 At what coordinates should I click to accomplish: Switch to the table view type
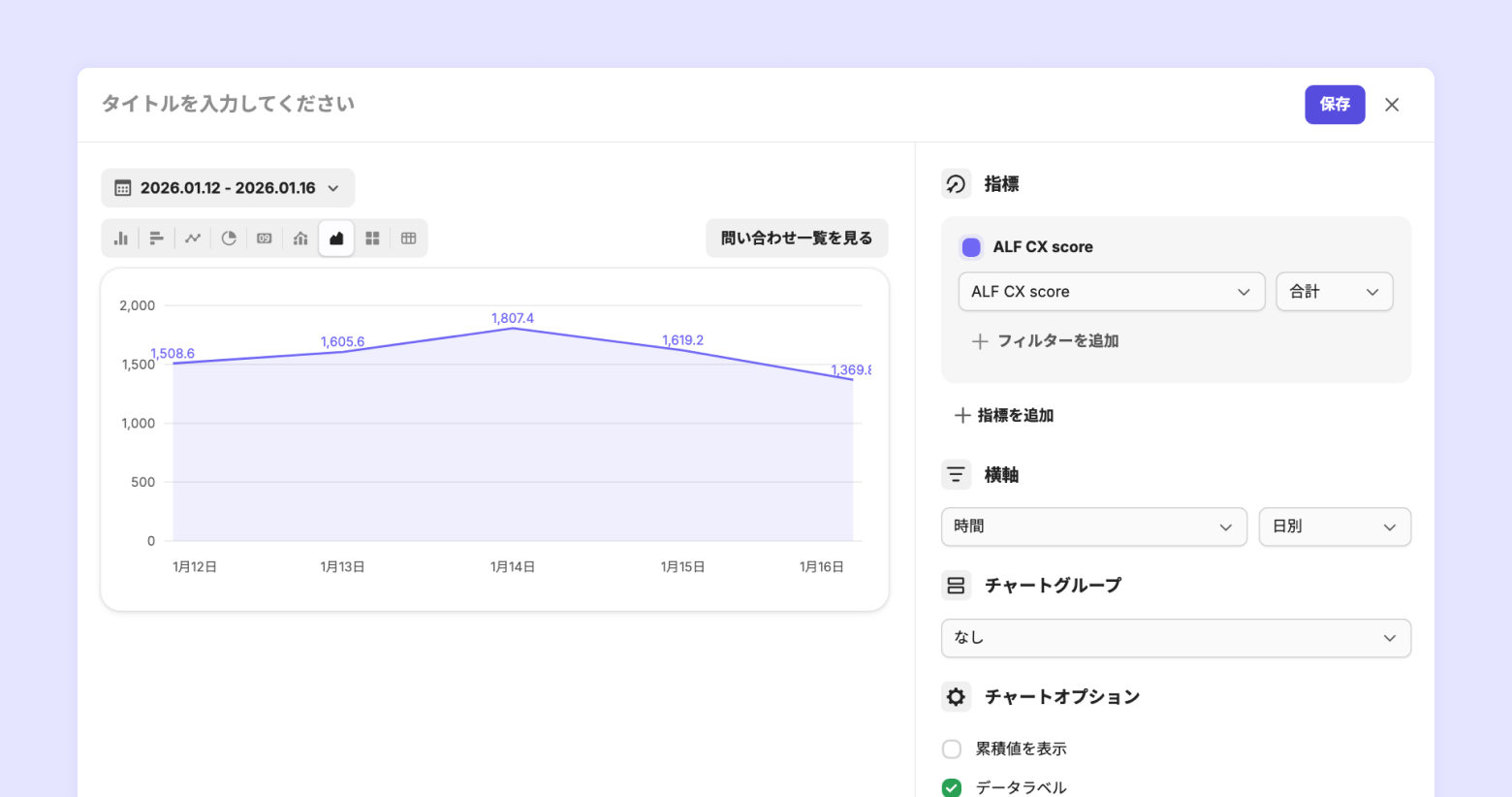[x=409, y=239]
